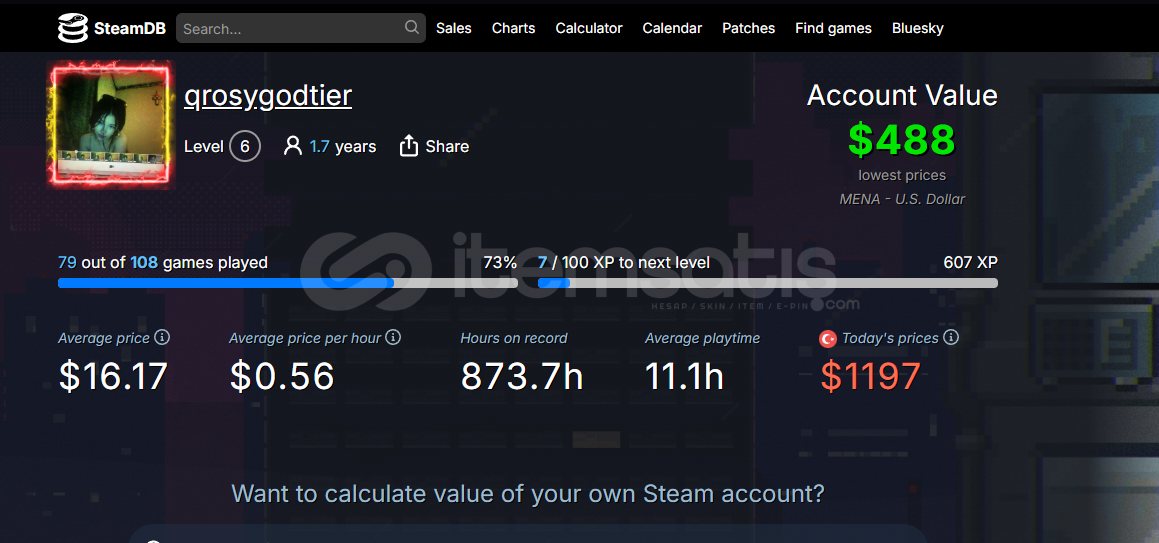Click the 11.1h average playtime value
The width and height of the screenshot is (1159, 543).
684,376
